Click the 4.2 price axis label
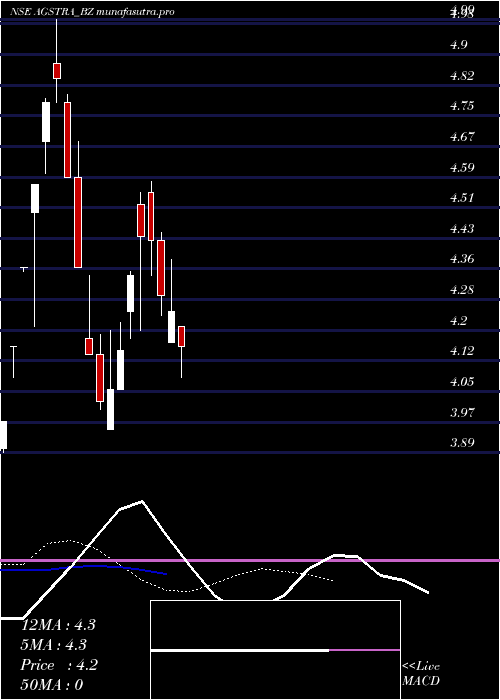 tap(459, 321)
